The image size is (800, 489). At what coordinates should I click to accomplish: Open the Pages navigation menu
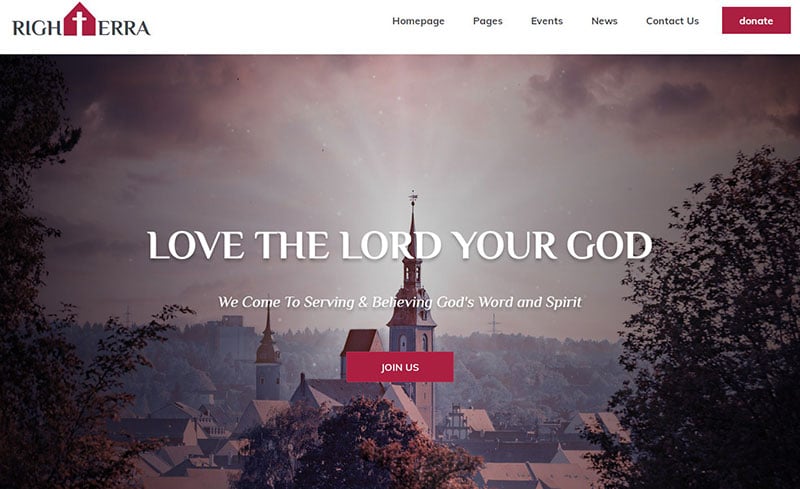click(488, 21)
